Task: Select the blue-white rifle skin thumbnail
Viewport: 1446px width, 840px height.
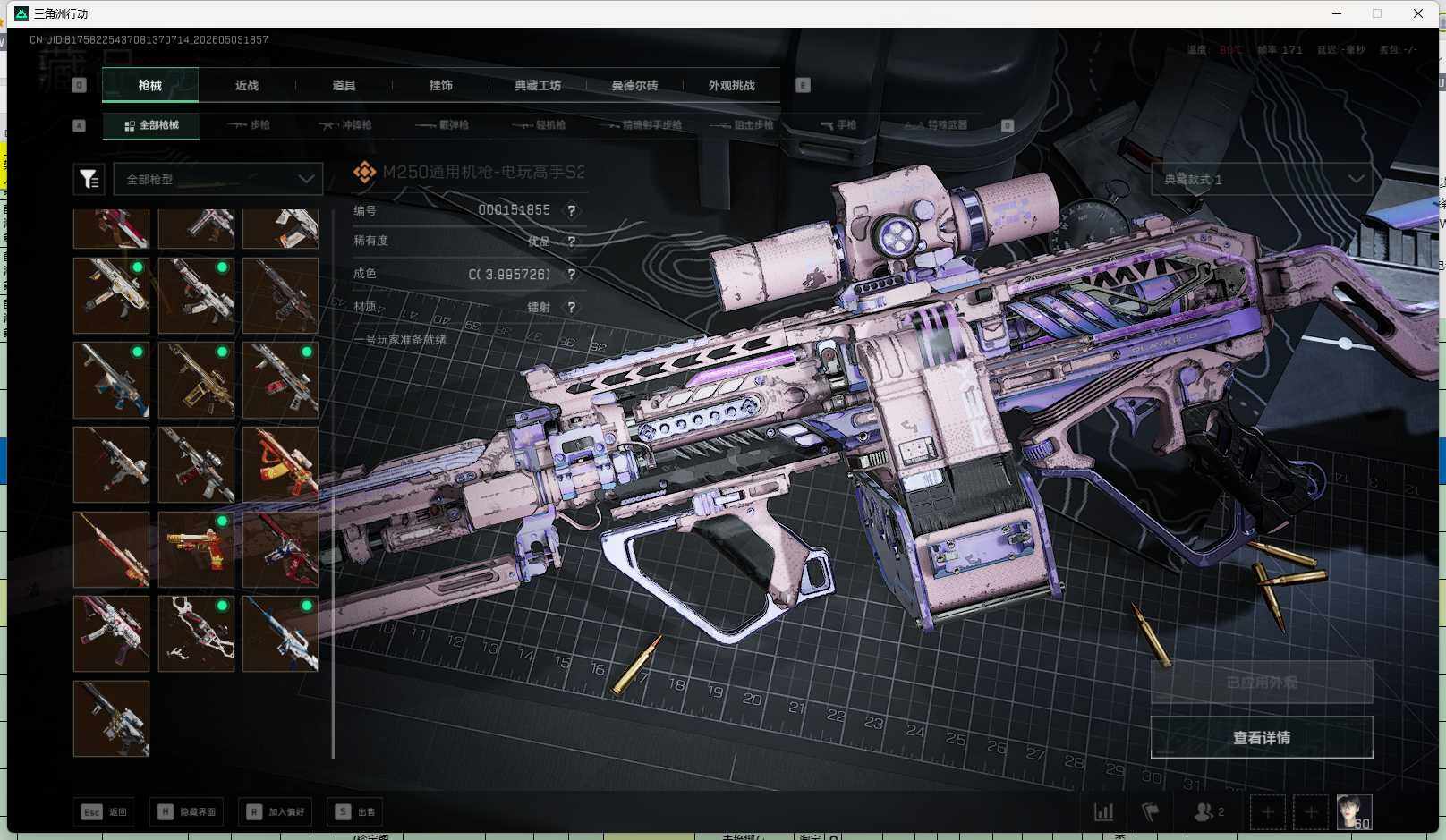Action: tap(280, 634)
